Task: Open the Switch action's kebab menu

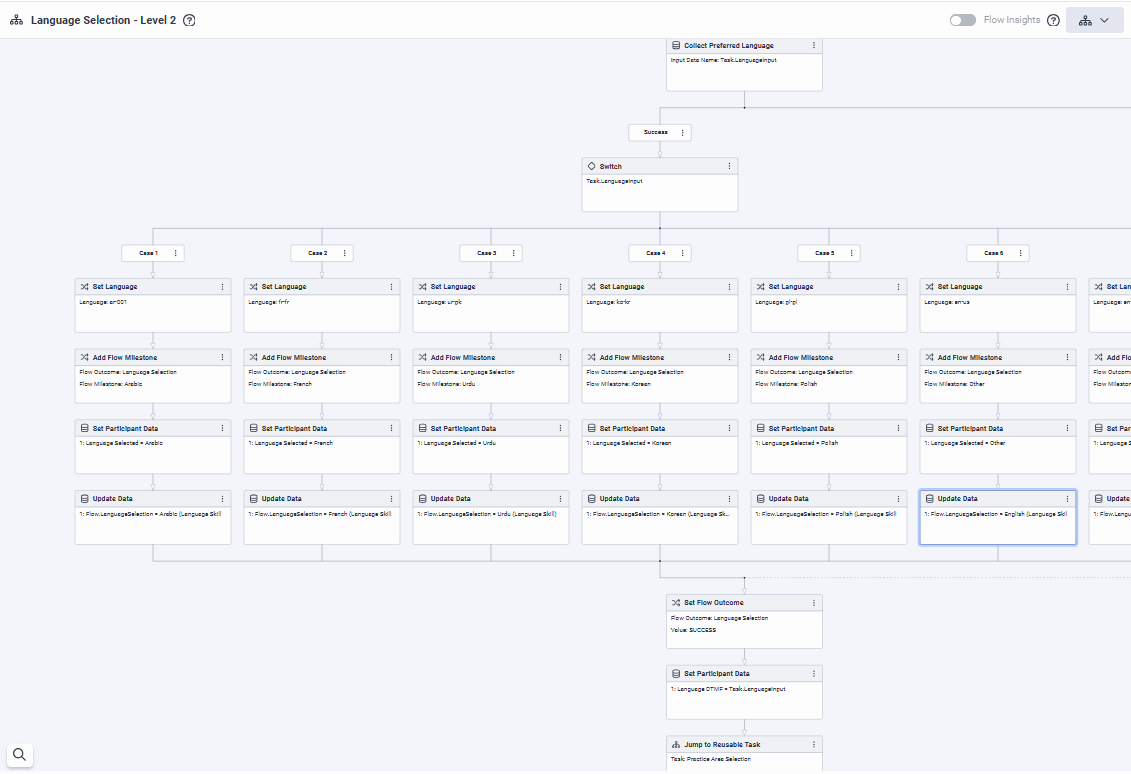Action: pyautogui.click(x=730, y=166)
